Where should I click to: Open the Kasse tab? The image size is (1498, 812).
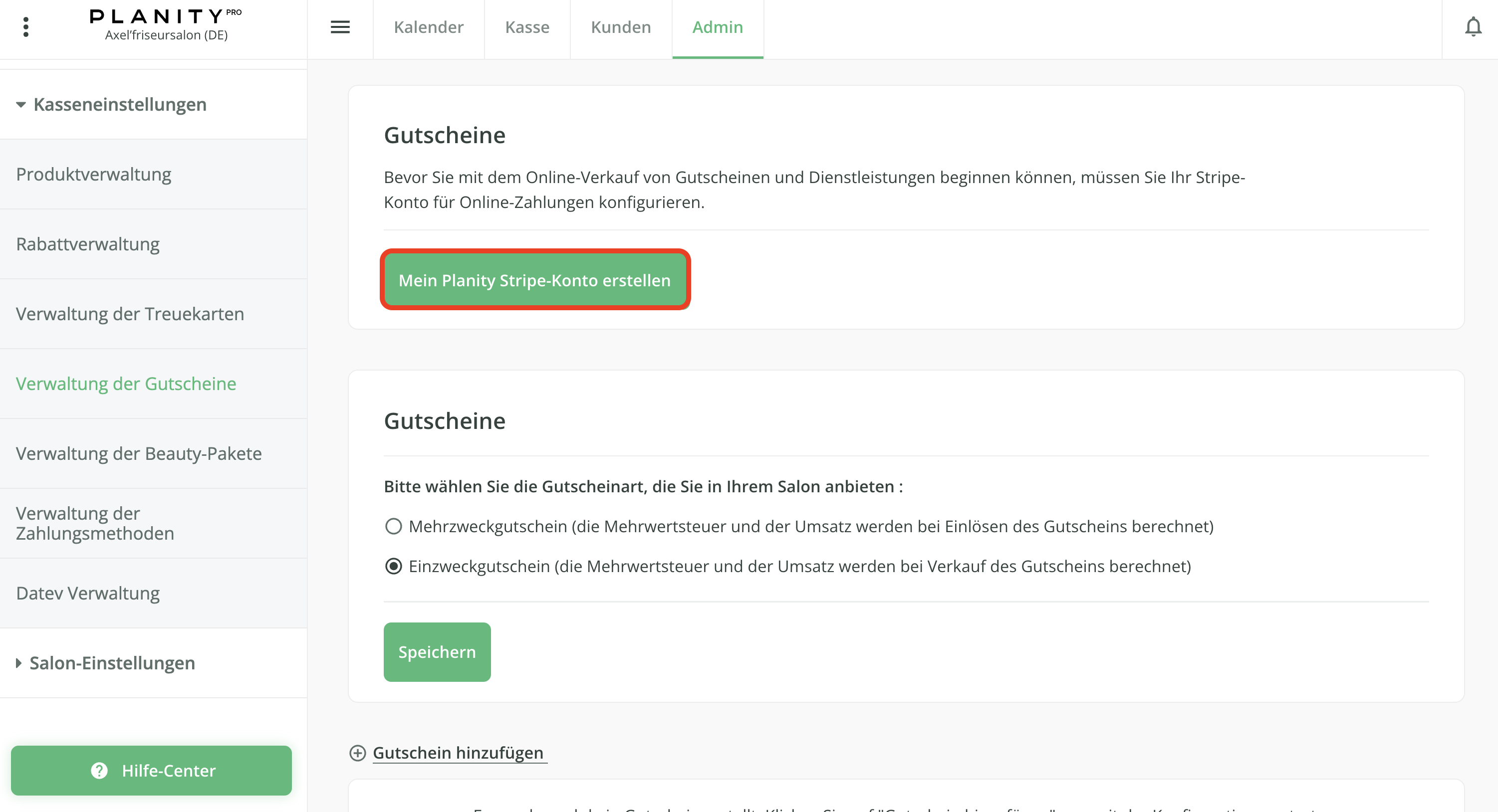tap(527, 27)
